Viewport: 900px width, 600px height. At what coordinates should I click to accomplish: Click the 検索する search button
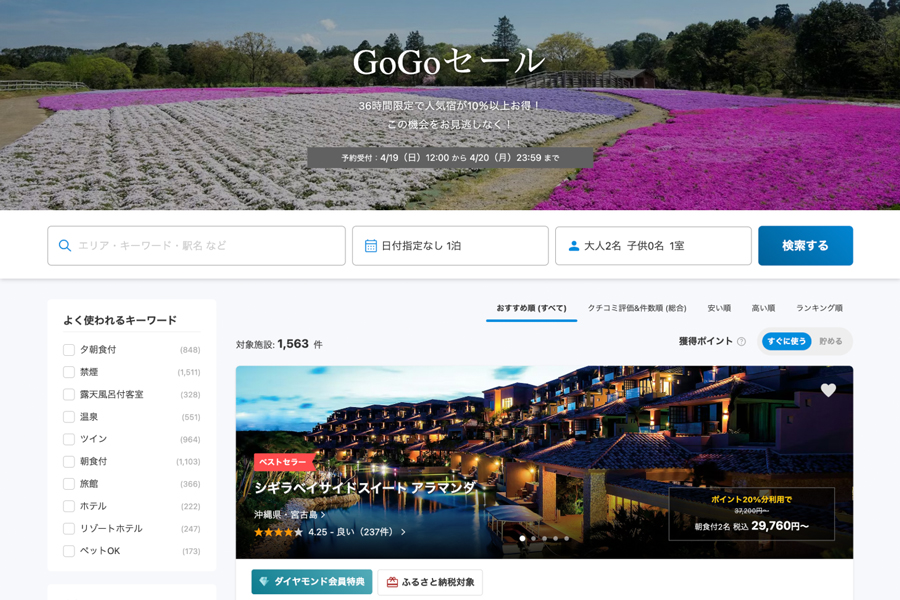[x=805, y=245]
